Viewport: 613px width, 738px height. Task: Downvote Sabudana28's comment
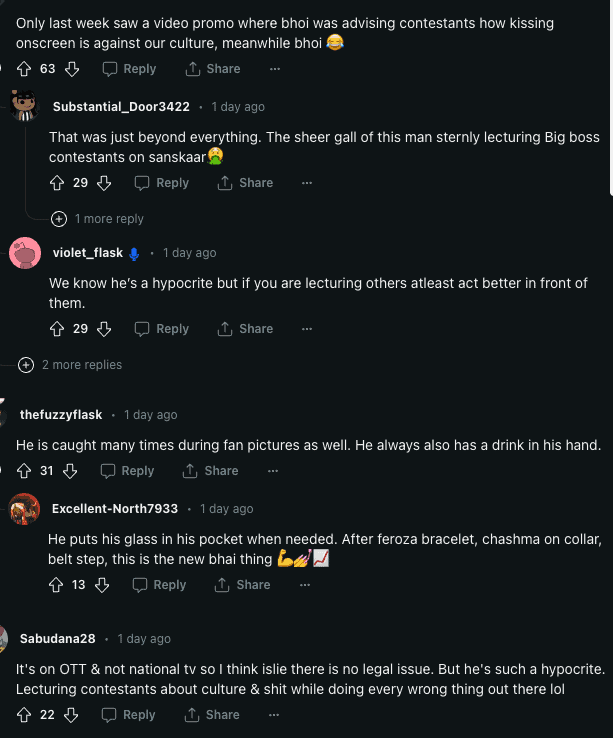tap(71, 715)
